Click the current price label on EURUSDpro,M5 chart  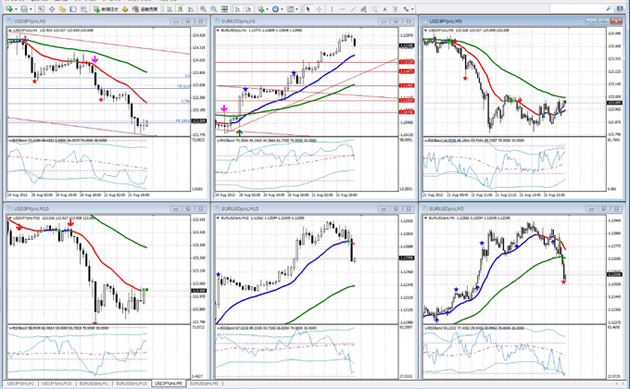[x=614, y=274]
